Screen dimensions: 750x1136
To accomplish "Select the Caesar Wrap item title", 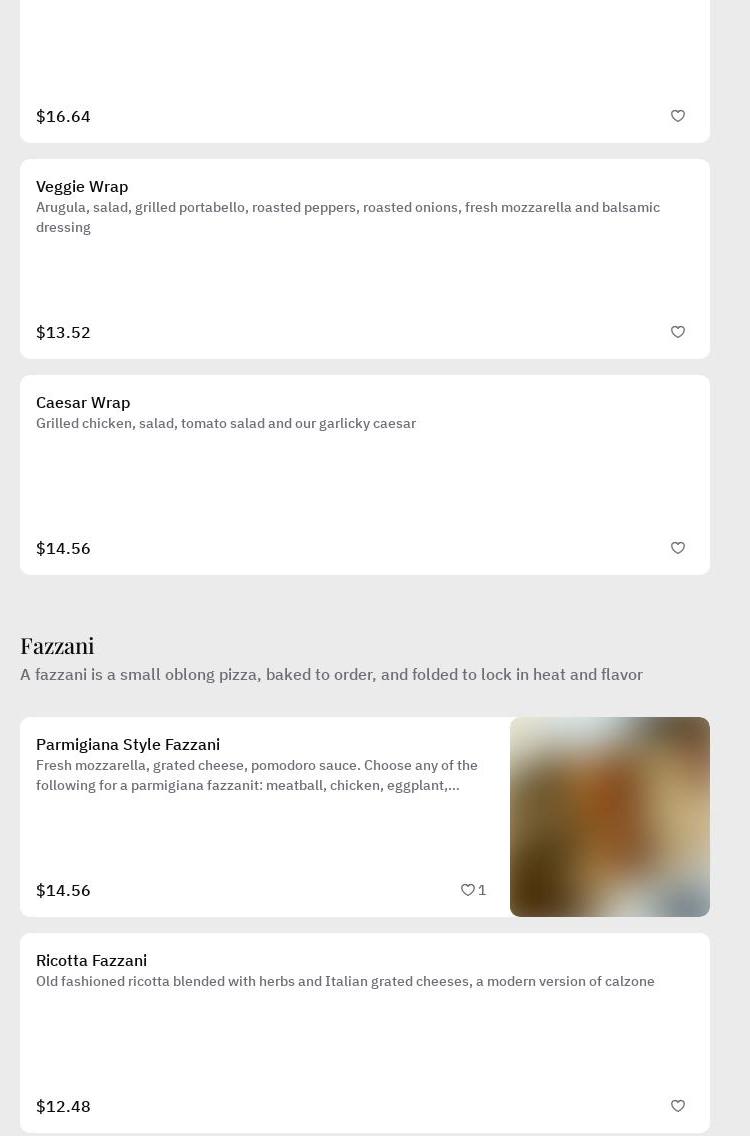I will 83,403.
